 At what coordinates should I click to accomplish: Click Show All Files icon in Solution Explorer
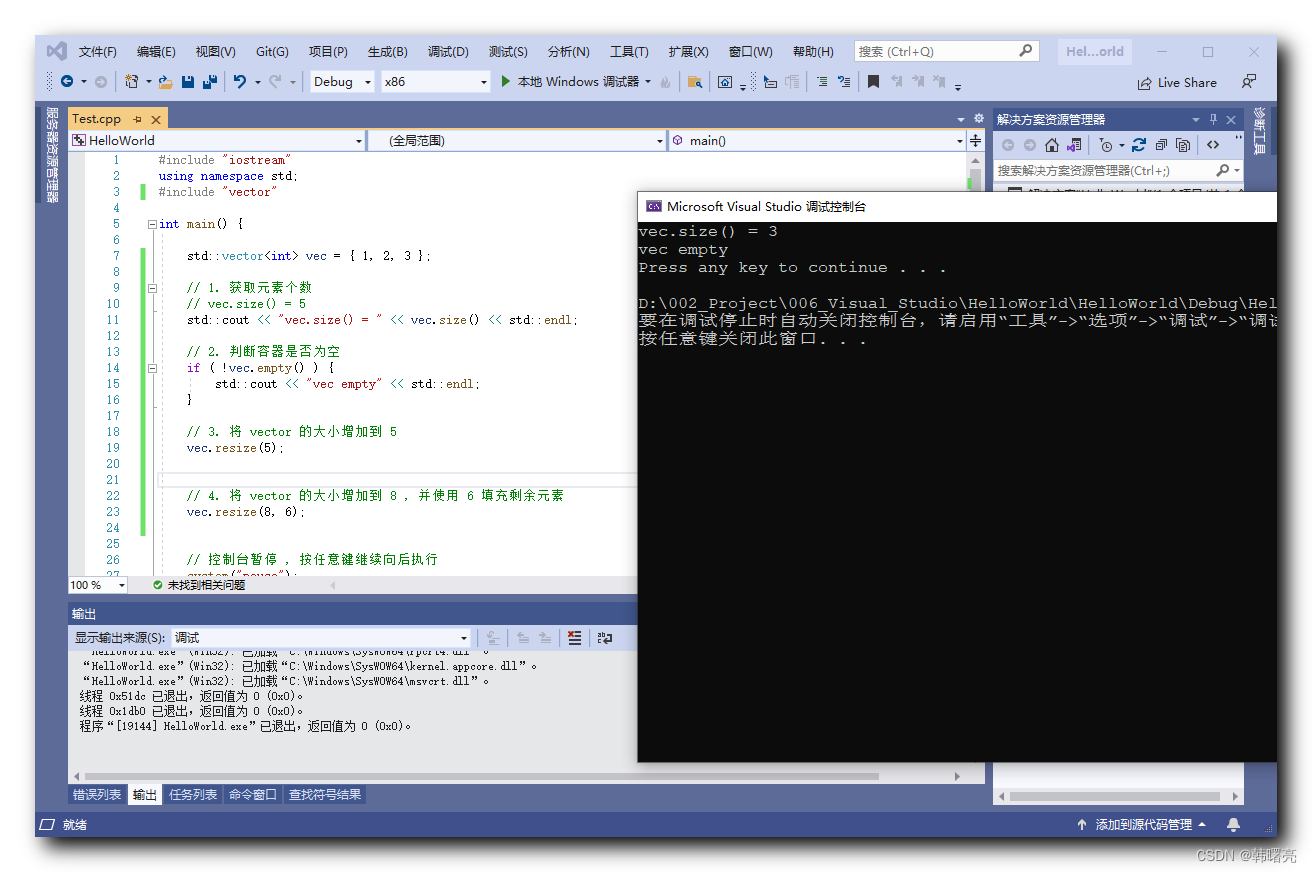click(1181, 145)
